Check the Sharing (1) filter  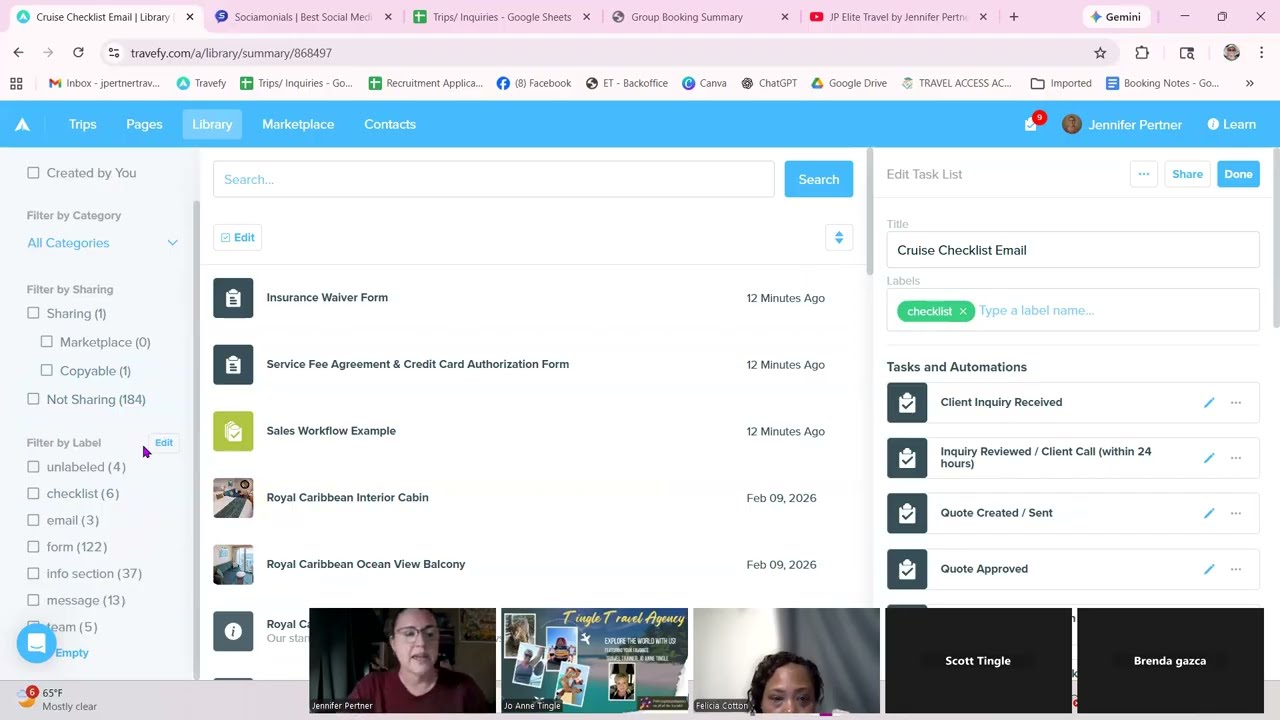(33, 313)
